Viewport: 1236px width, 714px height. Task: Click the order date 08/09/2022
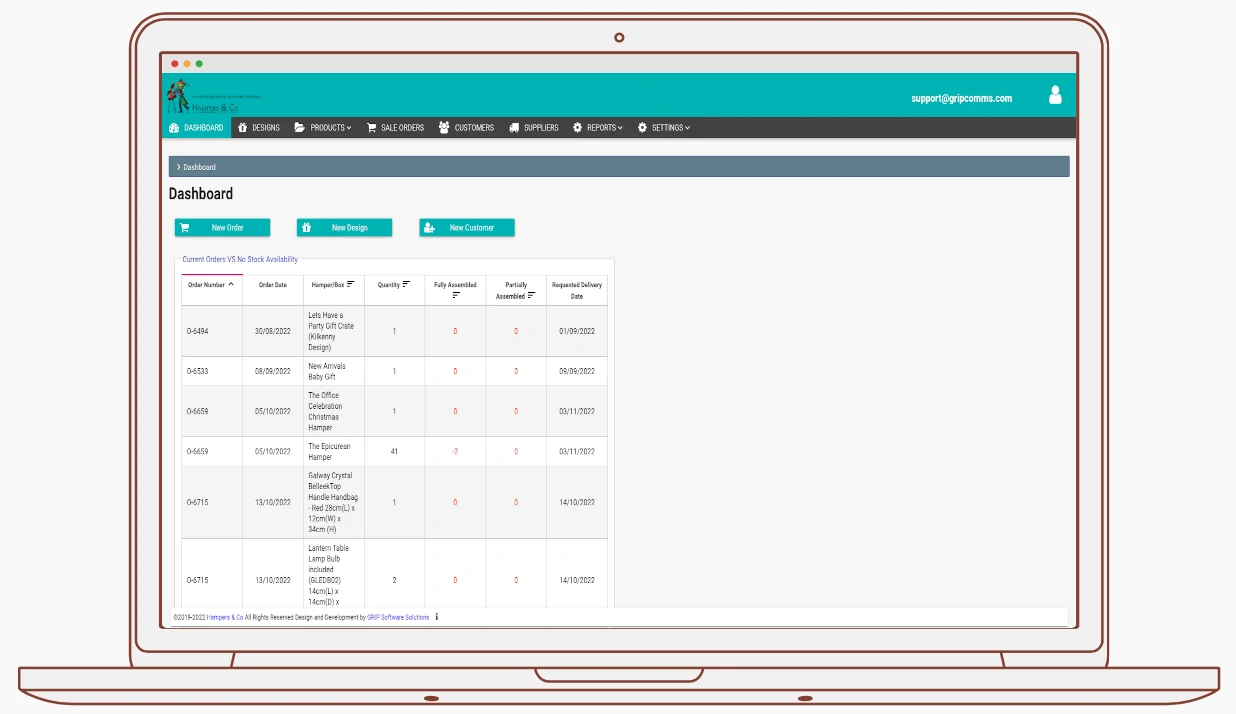point(273,371)
